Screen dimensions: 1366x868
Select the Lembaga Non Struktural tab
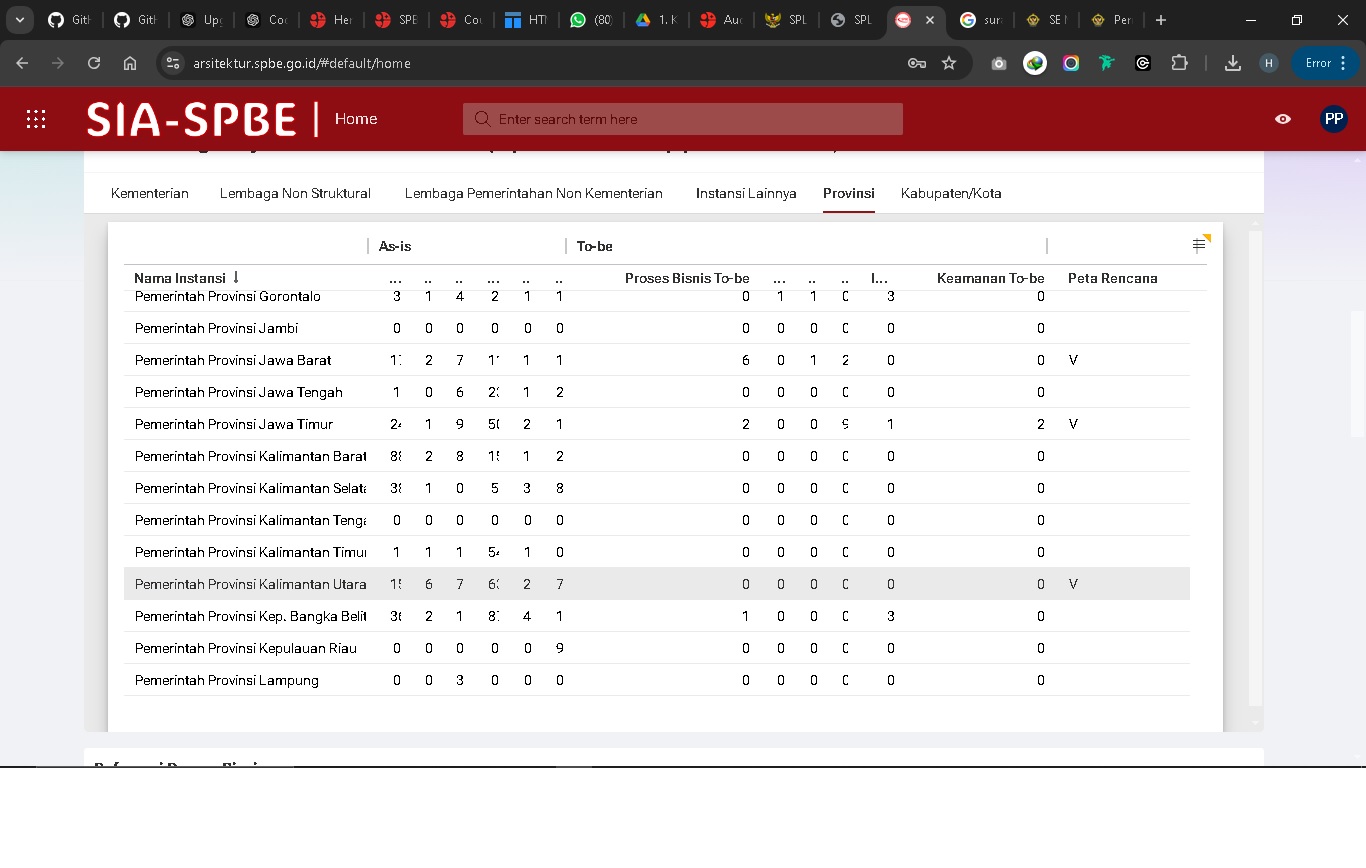[x=295, y=193]
